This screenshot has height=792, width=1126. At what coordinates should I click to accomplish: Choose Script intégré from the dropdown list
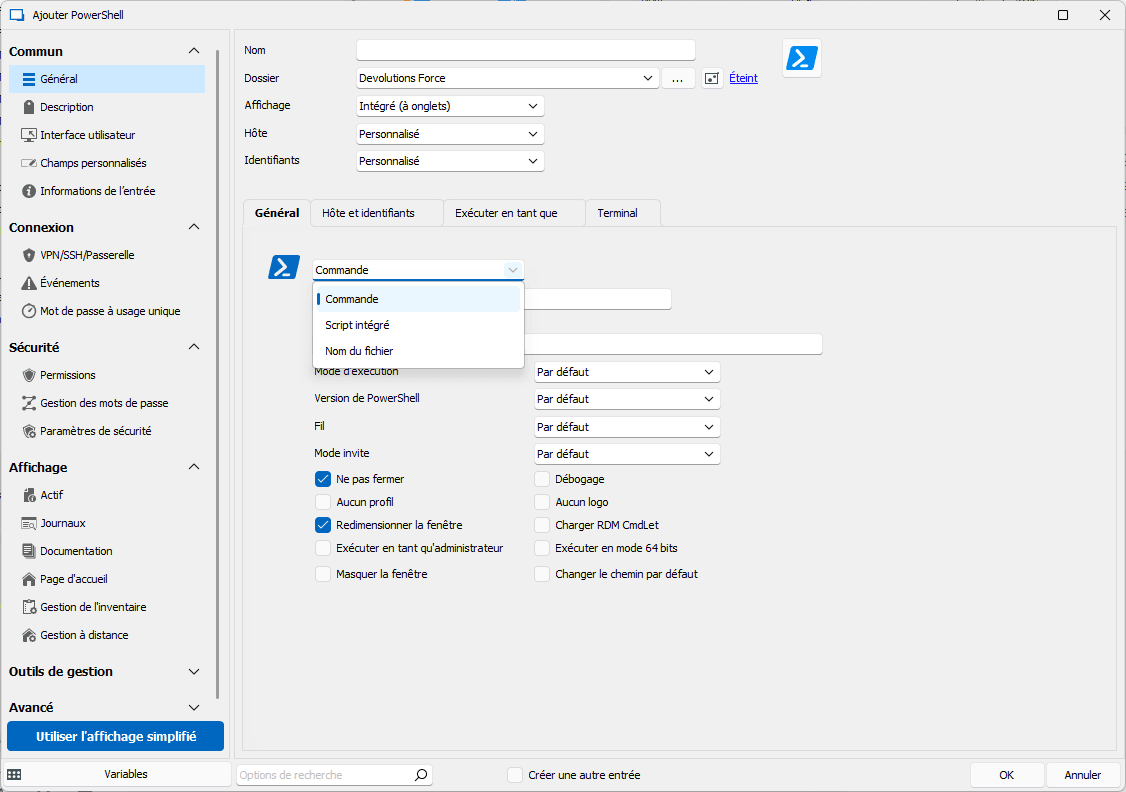click(357, 325)
